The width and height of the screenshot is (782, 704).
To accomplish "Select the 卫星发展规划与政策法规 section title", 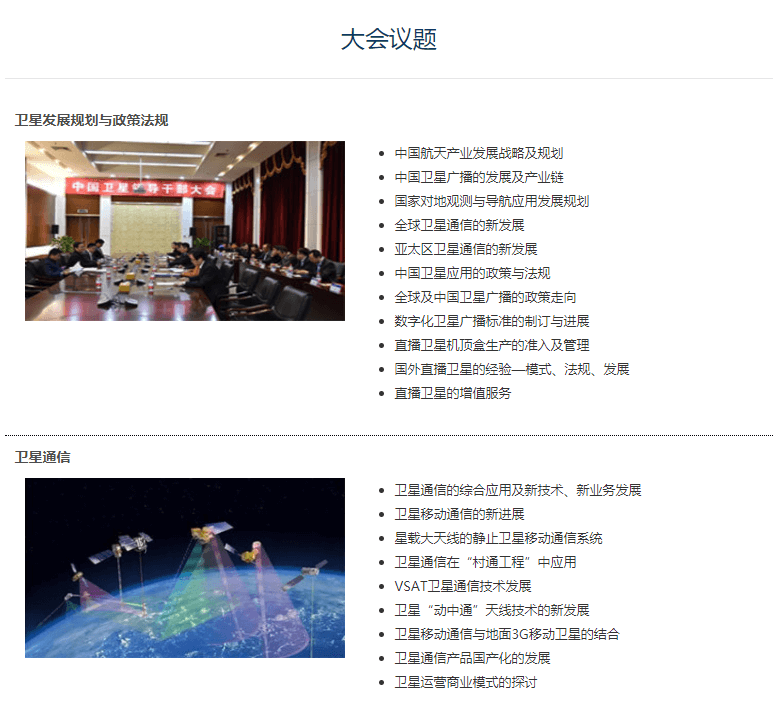I will (x=91, y=120).
